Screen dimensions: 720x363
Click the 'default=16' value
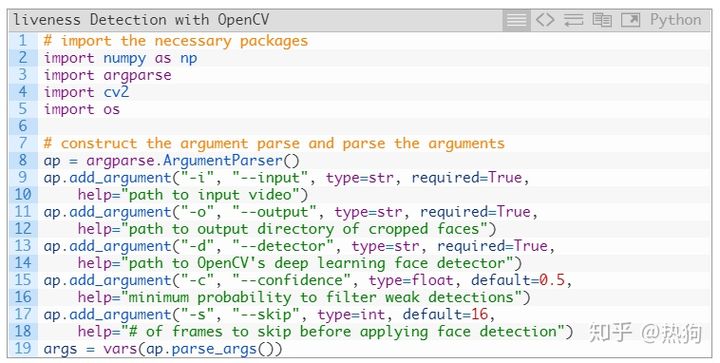pos(445,315)
